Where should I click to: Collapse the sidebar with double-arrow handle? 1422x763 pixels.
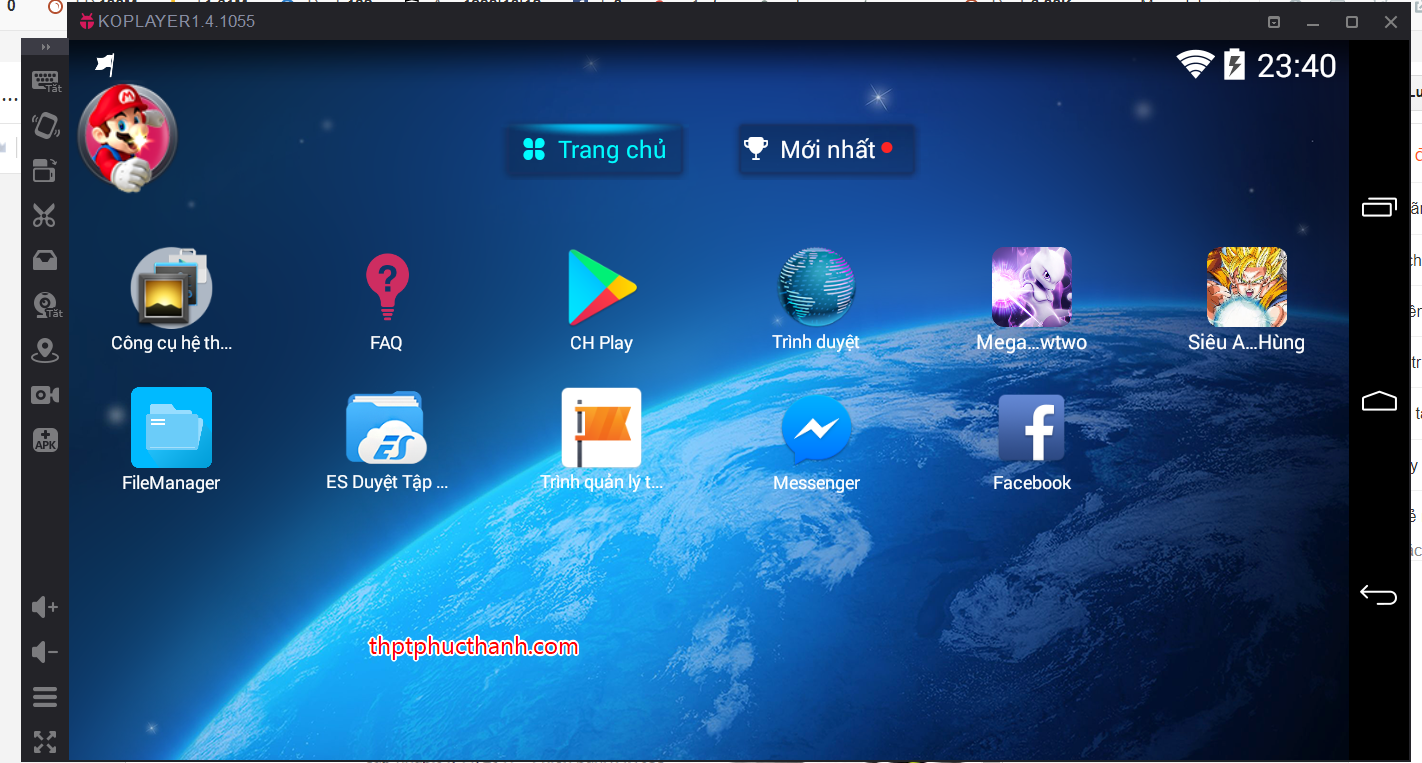tap(45, 48)
